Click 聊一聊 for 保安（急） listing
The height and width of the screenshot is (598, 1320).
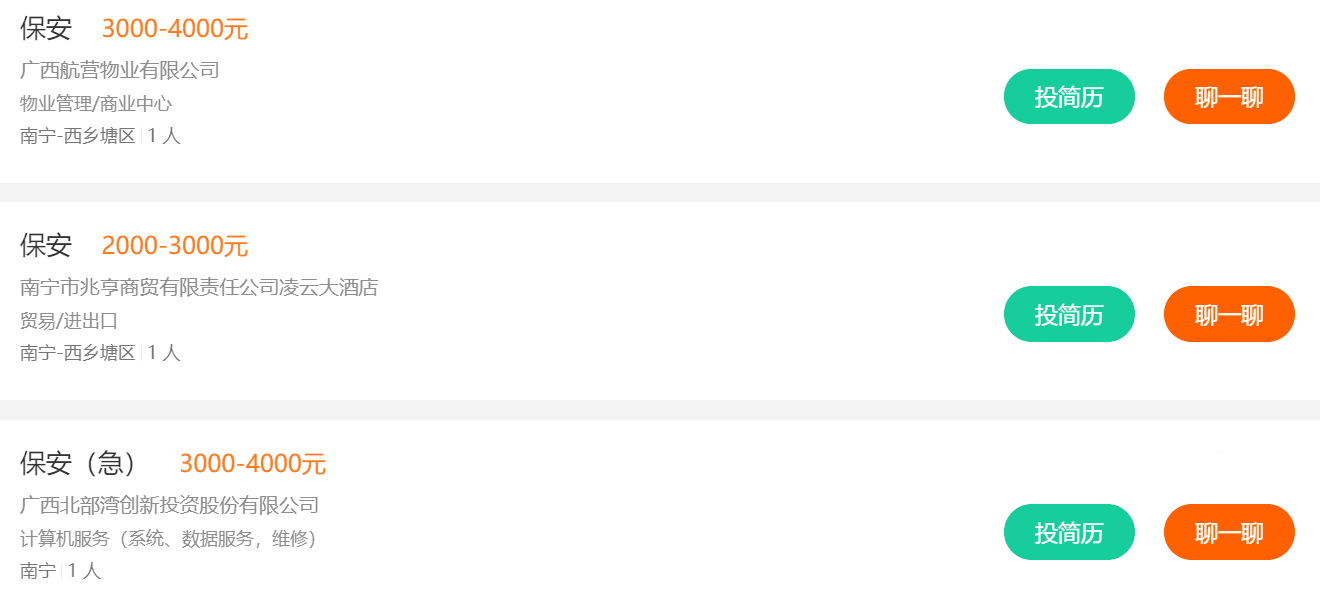[1229, 532]
